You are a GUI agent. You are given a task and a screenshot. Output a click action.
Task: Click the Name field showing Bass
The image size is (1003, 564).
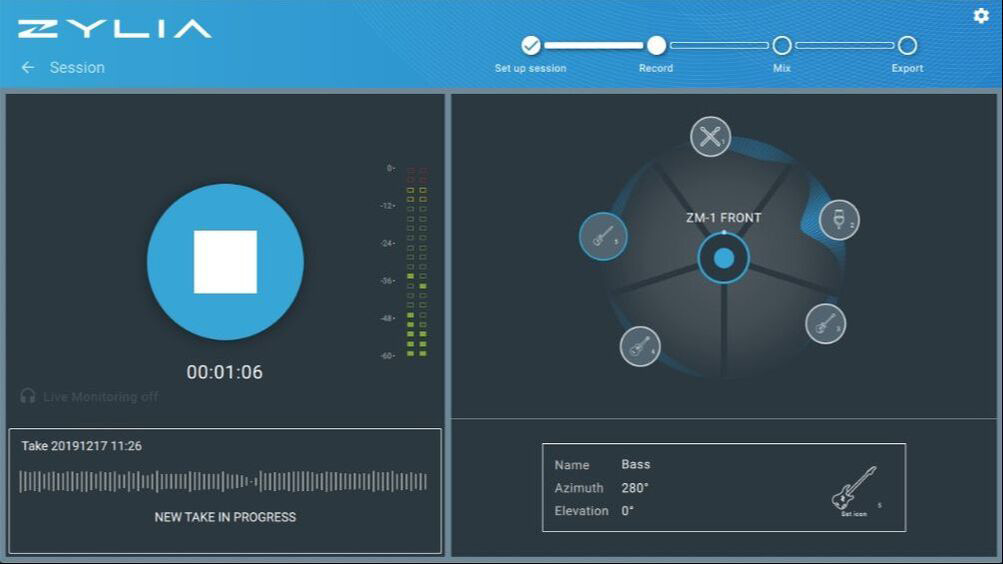636,464
